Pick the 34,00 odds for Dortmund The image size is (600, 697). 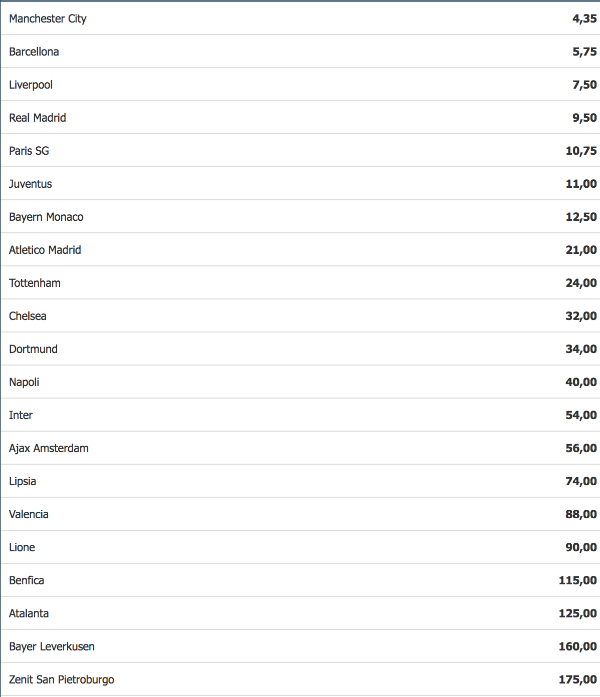pyautogui.click(x=581, y=349)
